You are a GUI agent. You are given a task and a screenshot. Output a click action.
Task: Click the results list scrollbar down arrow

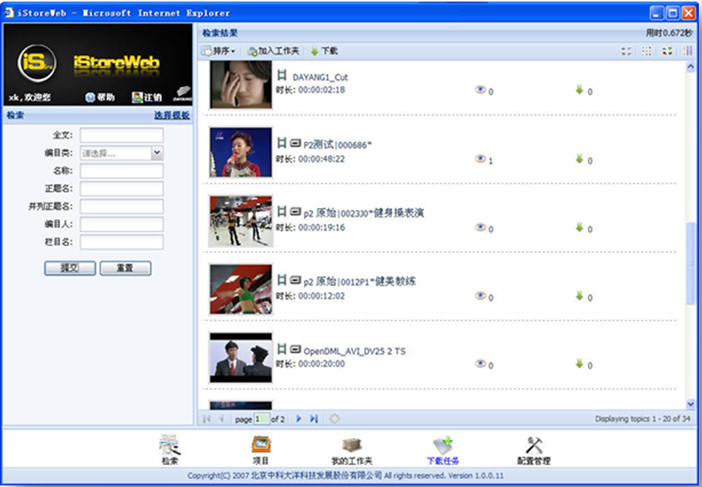(690, 403)
